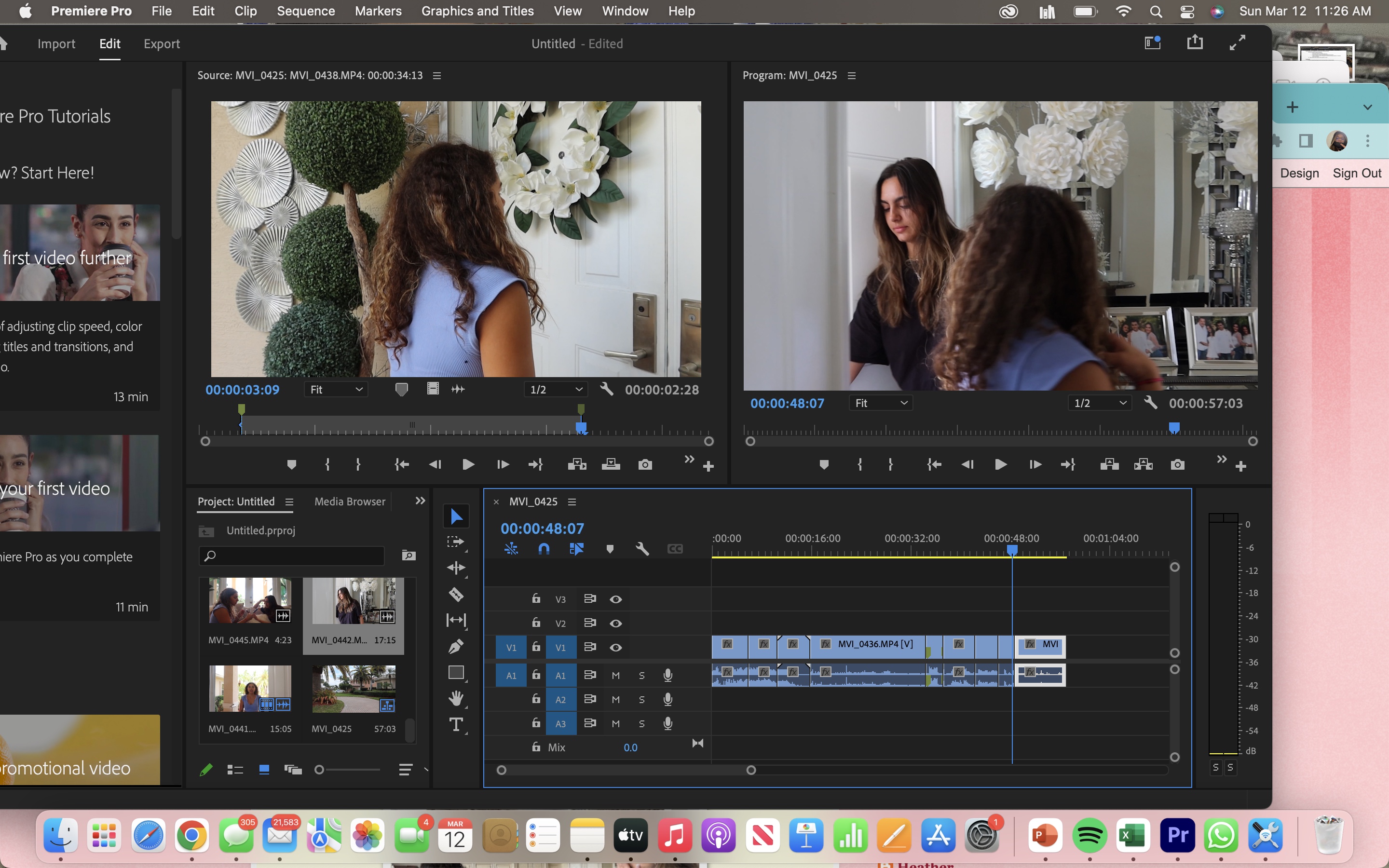Open MVI_0425 timeline panel menu

[572, 502]
